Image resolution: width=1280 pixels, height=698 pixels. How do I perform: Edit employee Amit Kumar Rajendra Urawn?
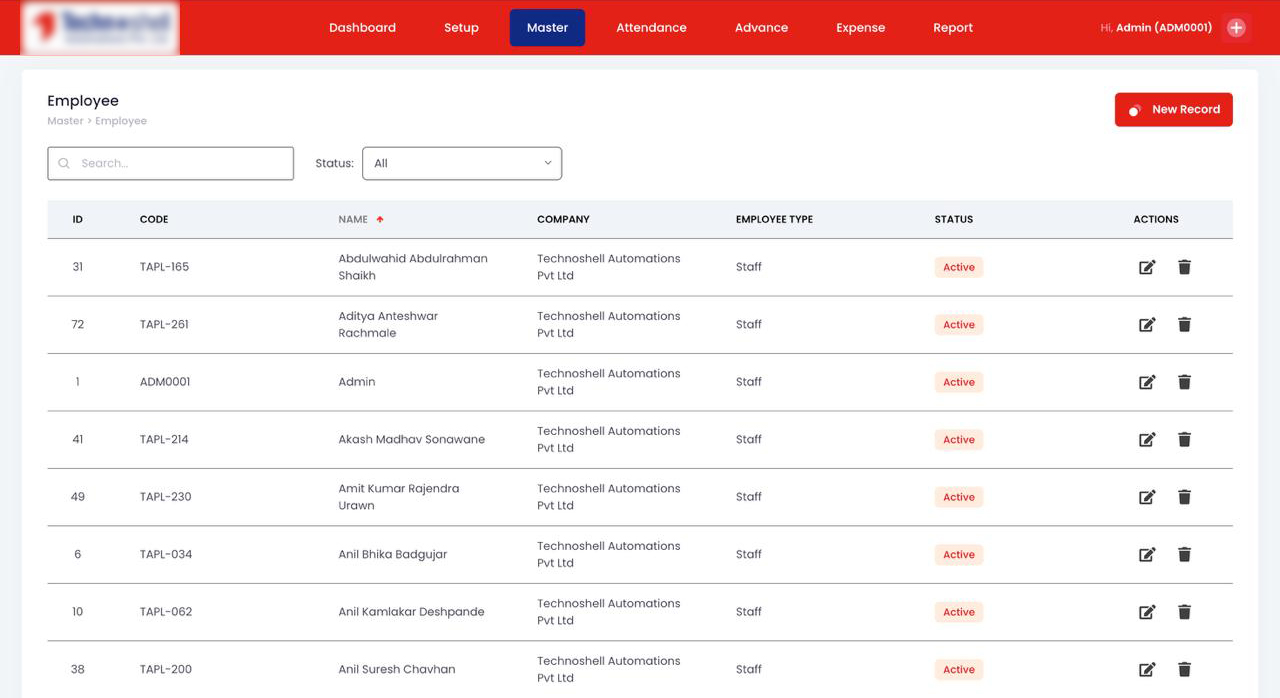[x=1147, y=497]
